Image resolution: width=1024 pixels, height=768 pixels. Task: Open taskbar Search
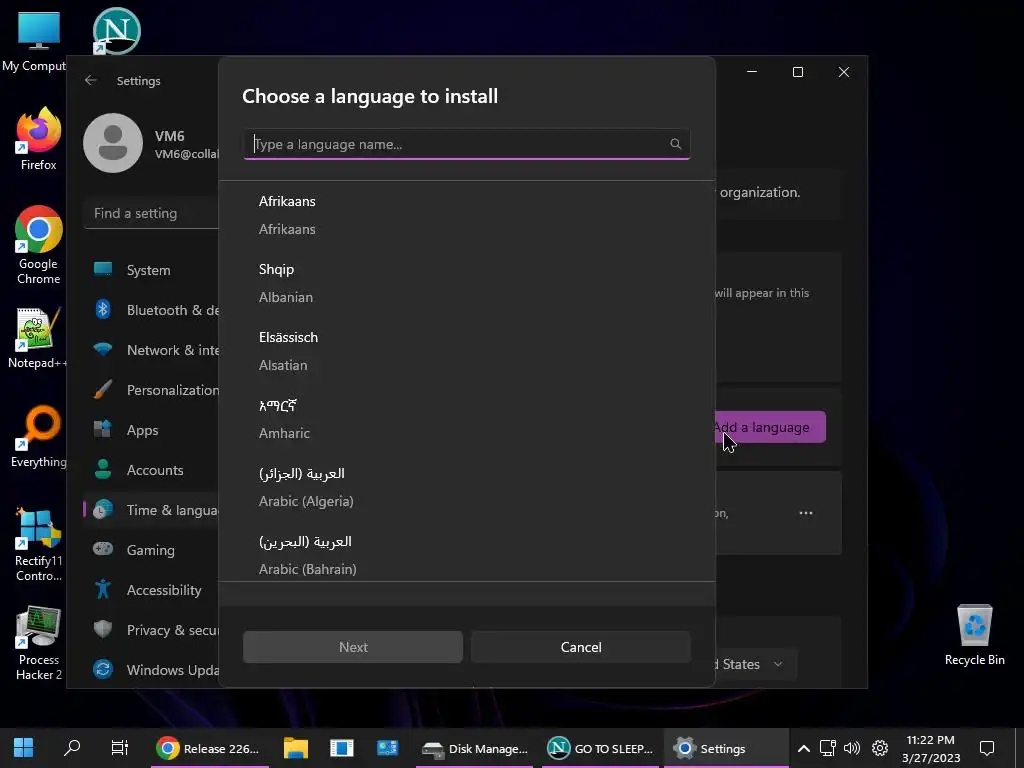point(72,748)
